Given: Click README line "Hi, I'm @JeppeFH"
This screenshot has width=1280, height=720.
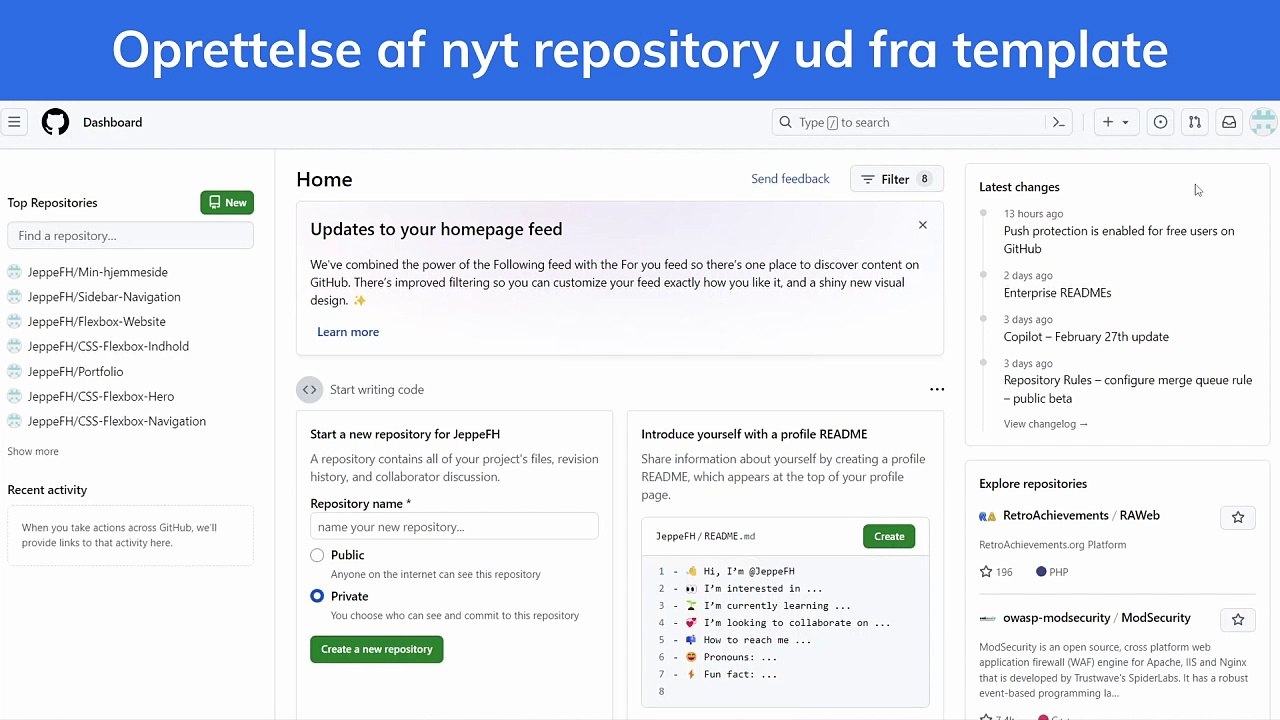Looking at the screenshot, I should tap(749, 571).
